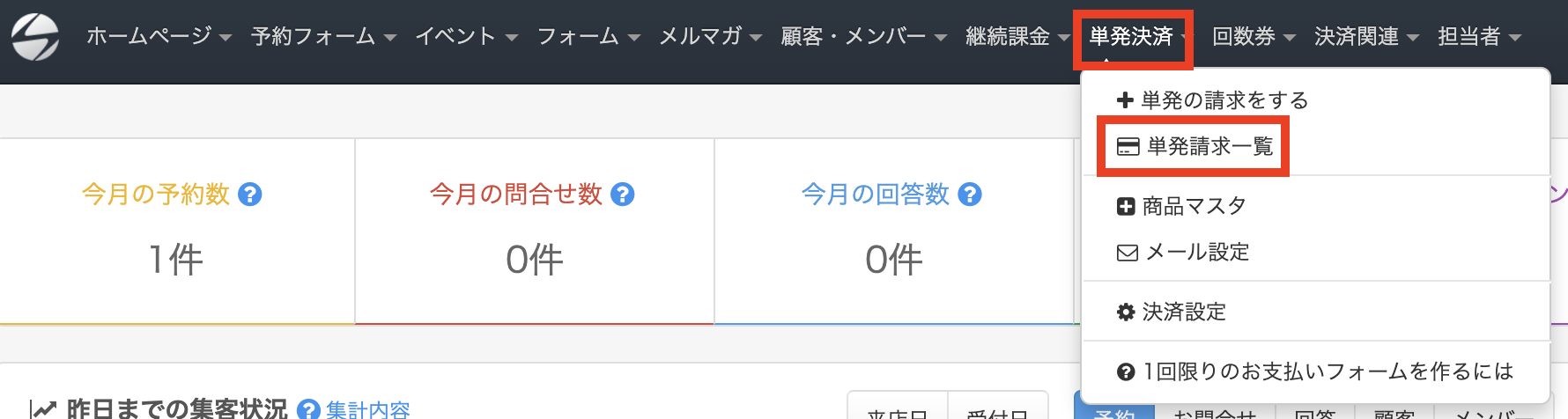Click the site logo icon
Screen dimensions: 1568x419
35,37
